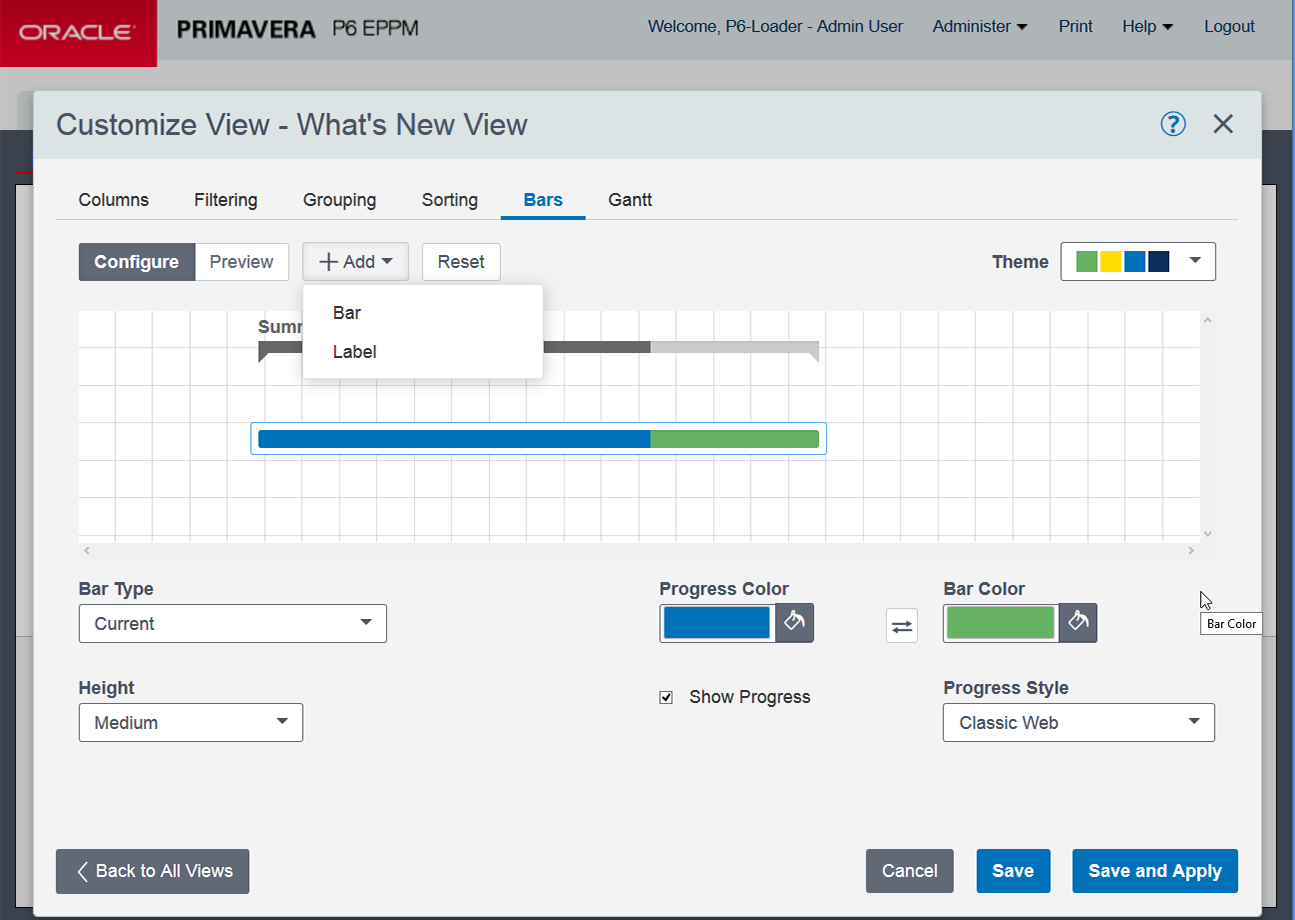Open the Bar Color fill picker icon
The image size is (1295, 920).
coord(1078,623)
